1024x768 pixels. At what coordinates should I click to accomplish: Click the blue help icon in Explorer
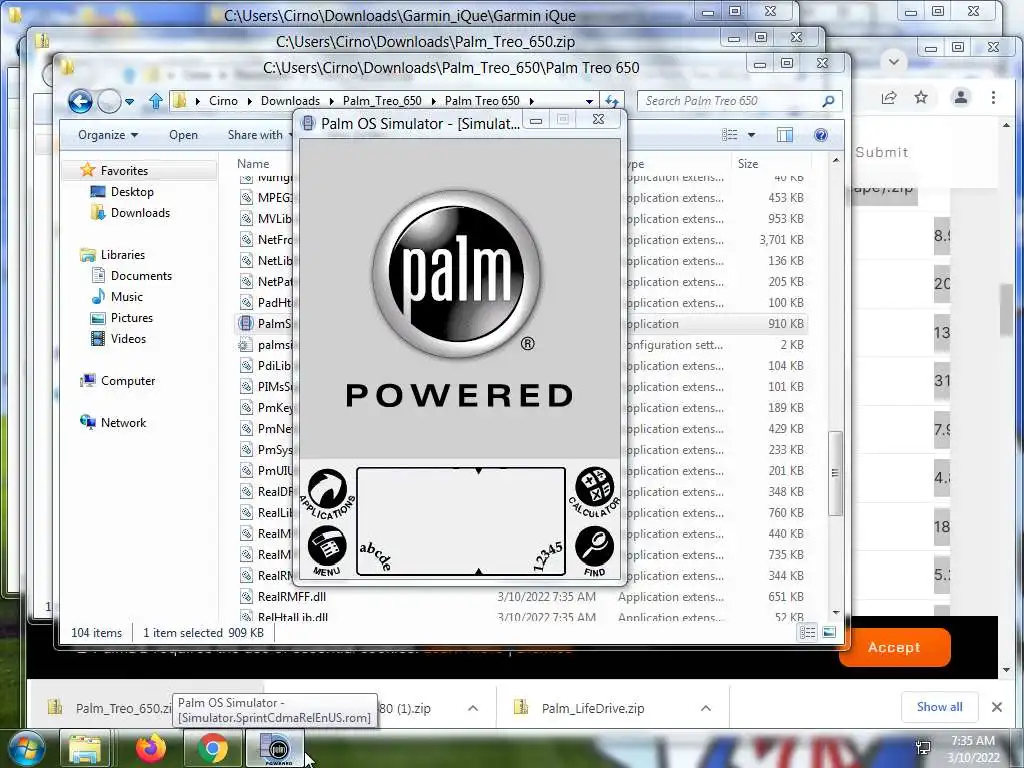(821, 135)
